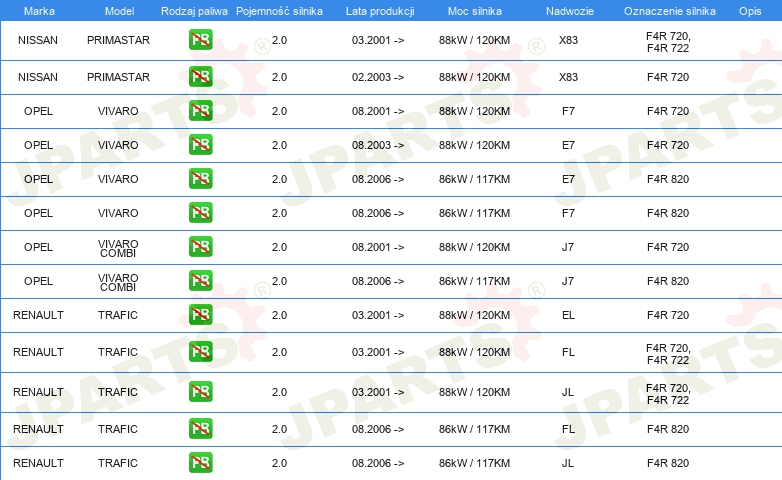
Task: Click the J7 cell in the 08.2006 Vivaro Combi row
Action: pyautogui.click(x=568, y=280)
